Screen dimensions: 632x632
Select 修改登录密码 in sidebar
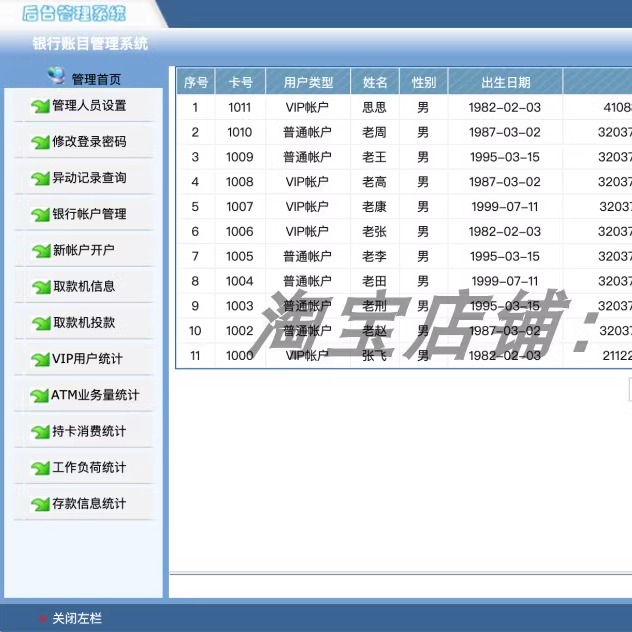89,141
